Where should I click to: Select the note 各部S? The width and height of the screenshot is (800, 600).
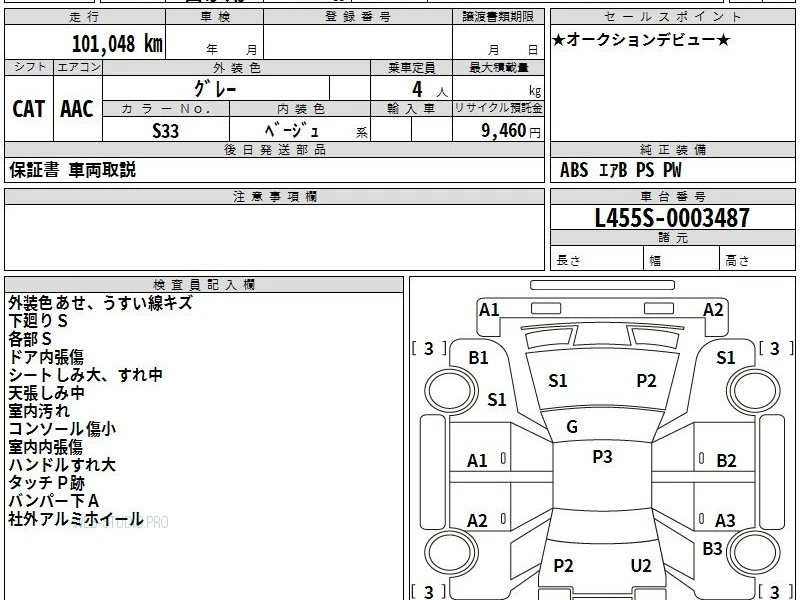click(30, 339)
